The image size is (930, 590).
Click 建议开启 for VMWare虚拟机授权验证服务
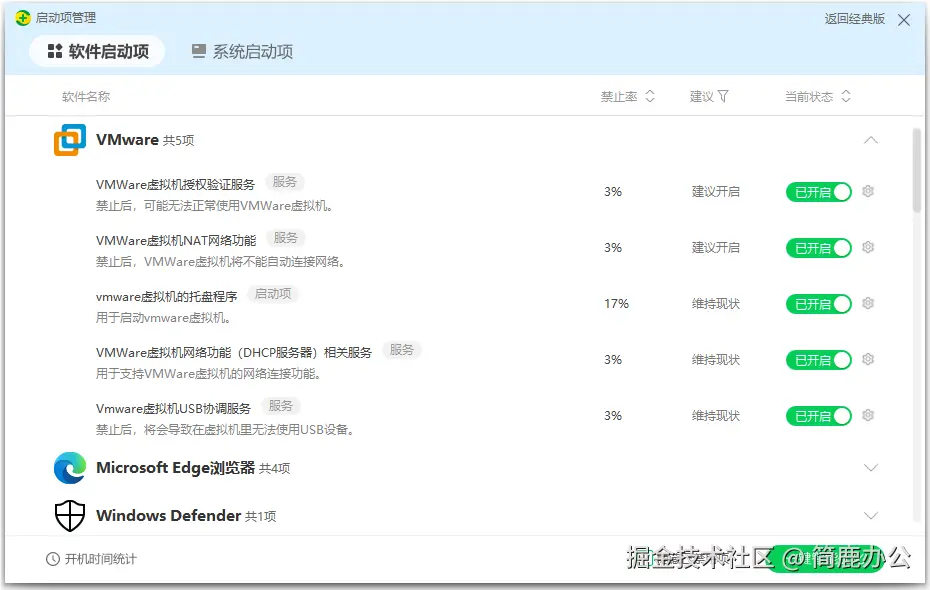pos(716,192)
